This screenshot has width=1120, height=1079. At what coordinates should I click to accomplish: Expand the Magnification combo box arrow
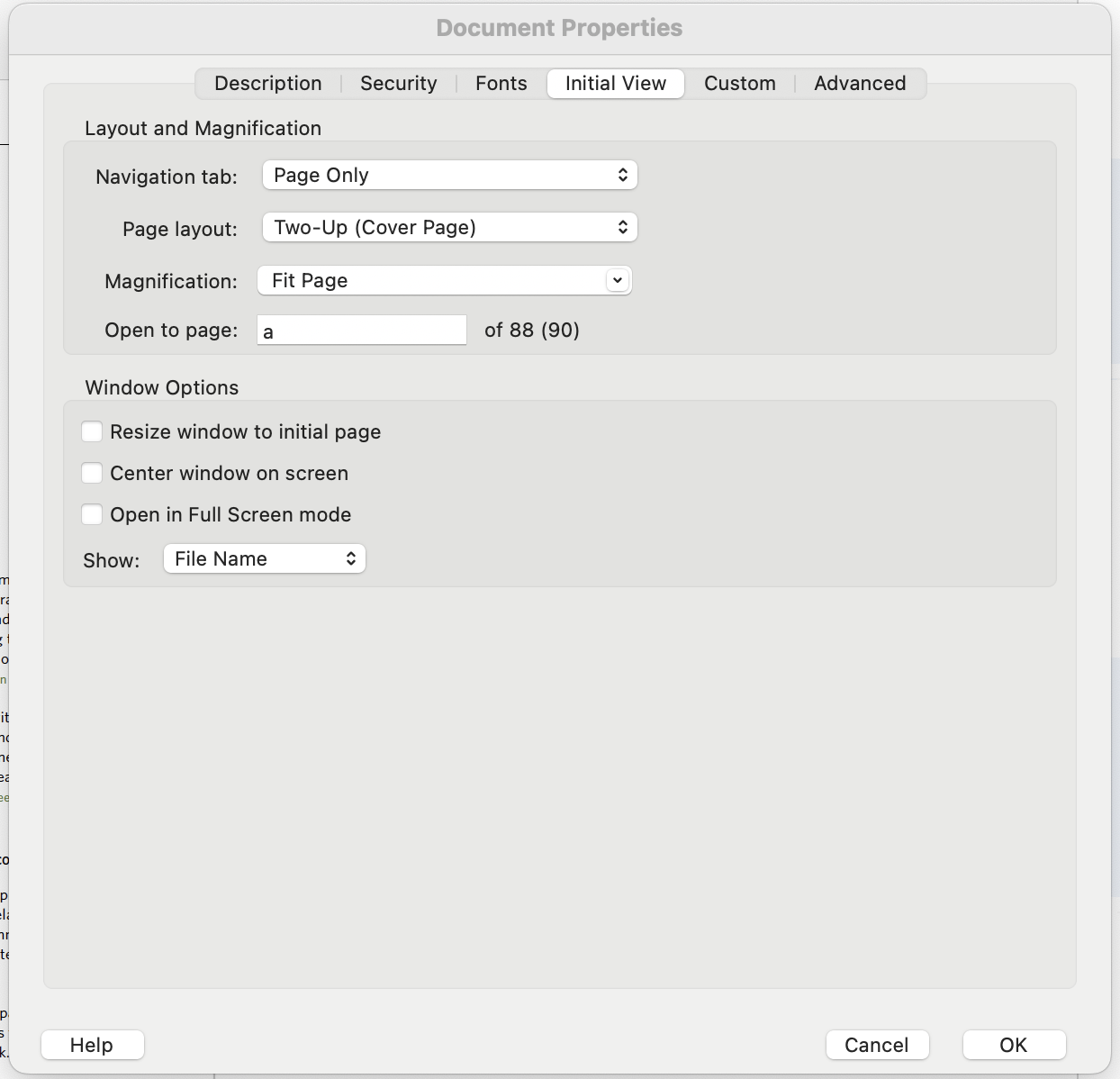(x=617, y=280)
